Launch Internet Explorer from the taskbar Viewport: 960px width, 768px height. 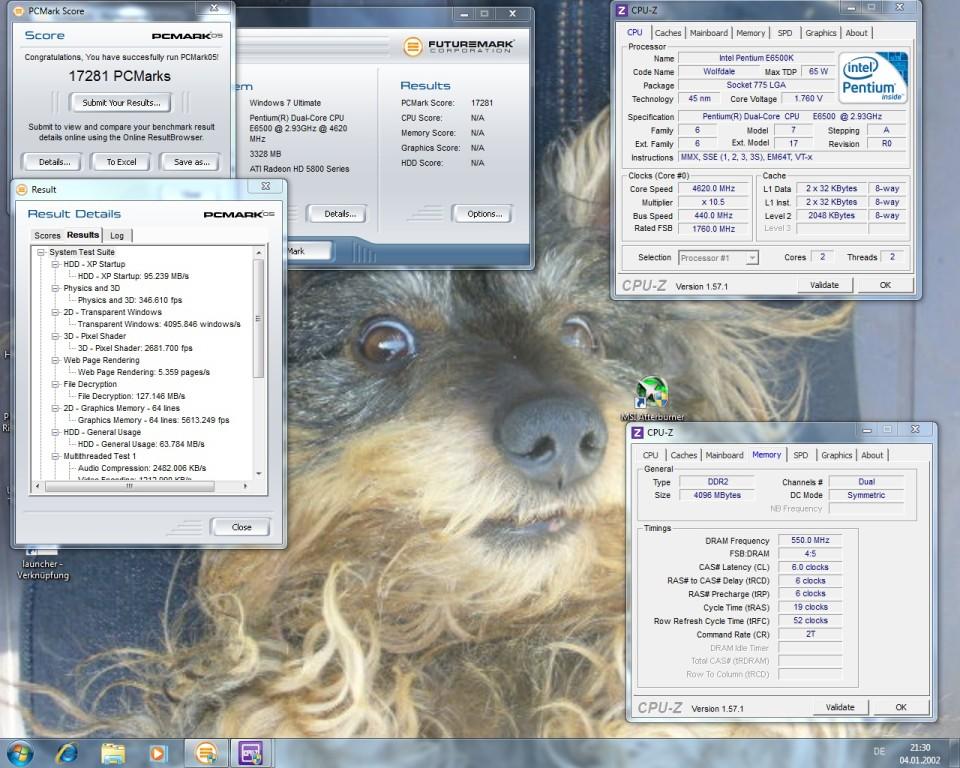tap(67, 753)
